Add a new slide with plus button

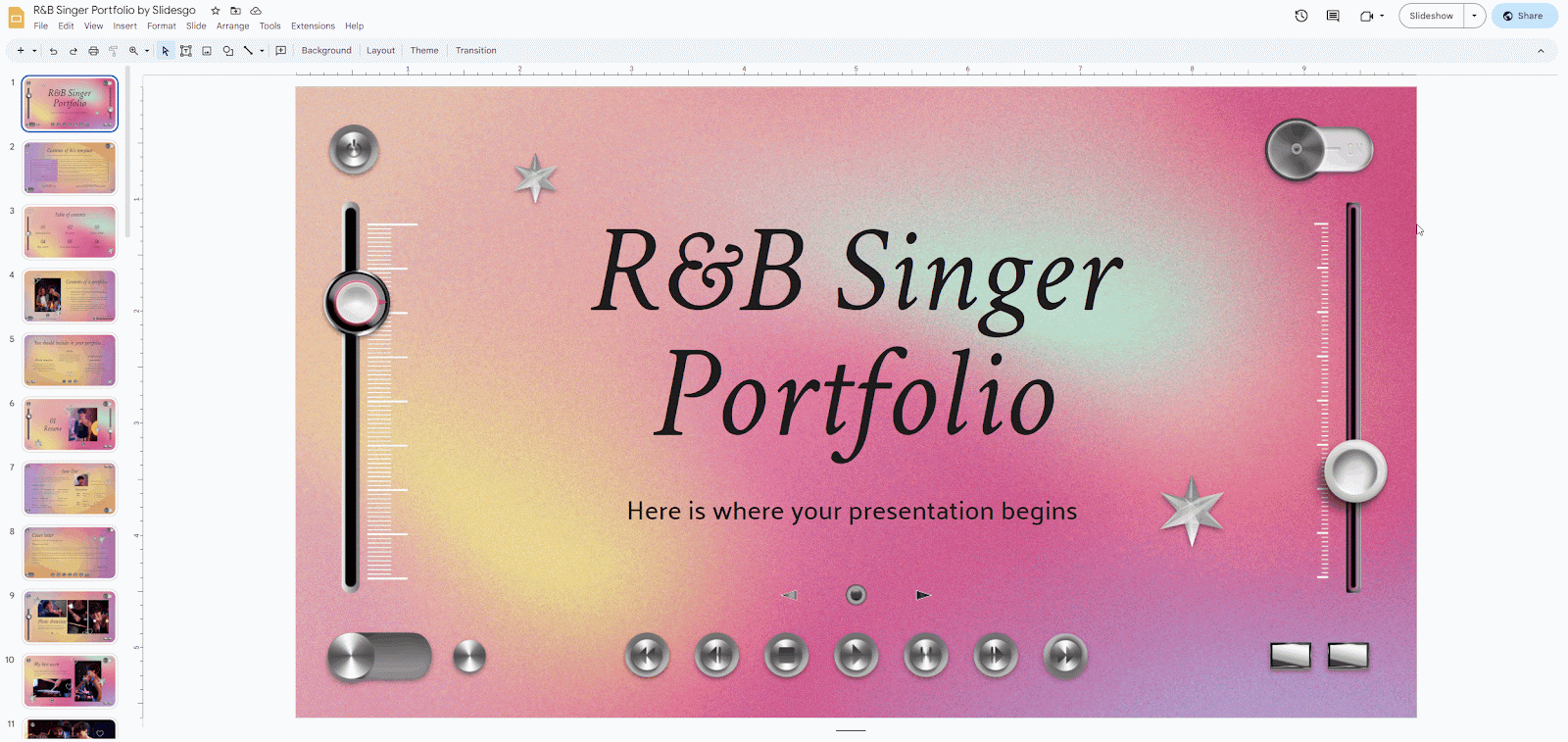pyautogui.click(x=21, y=51)
